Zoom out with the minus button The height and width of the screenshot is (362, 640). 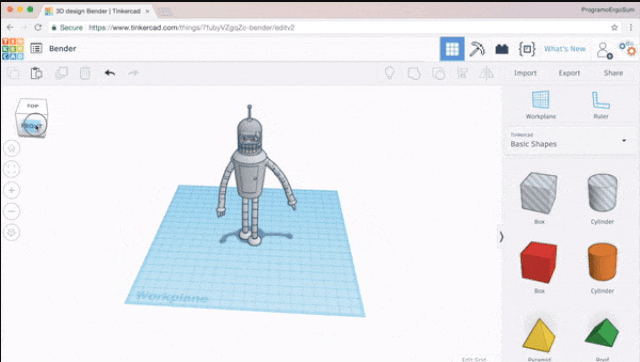coord(11,211)
